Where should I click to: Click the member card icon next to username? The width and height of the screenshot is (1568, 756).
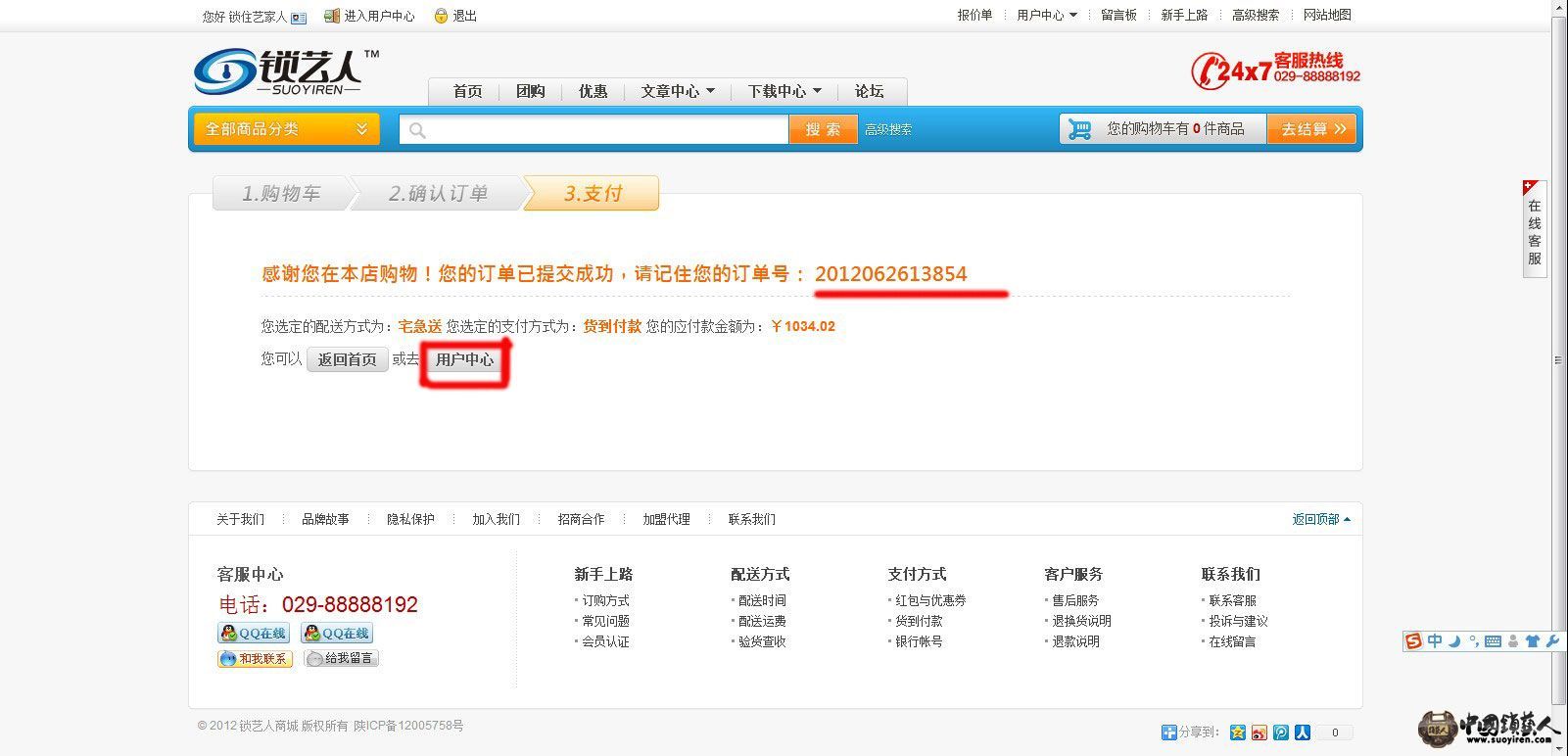[299, 18]
